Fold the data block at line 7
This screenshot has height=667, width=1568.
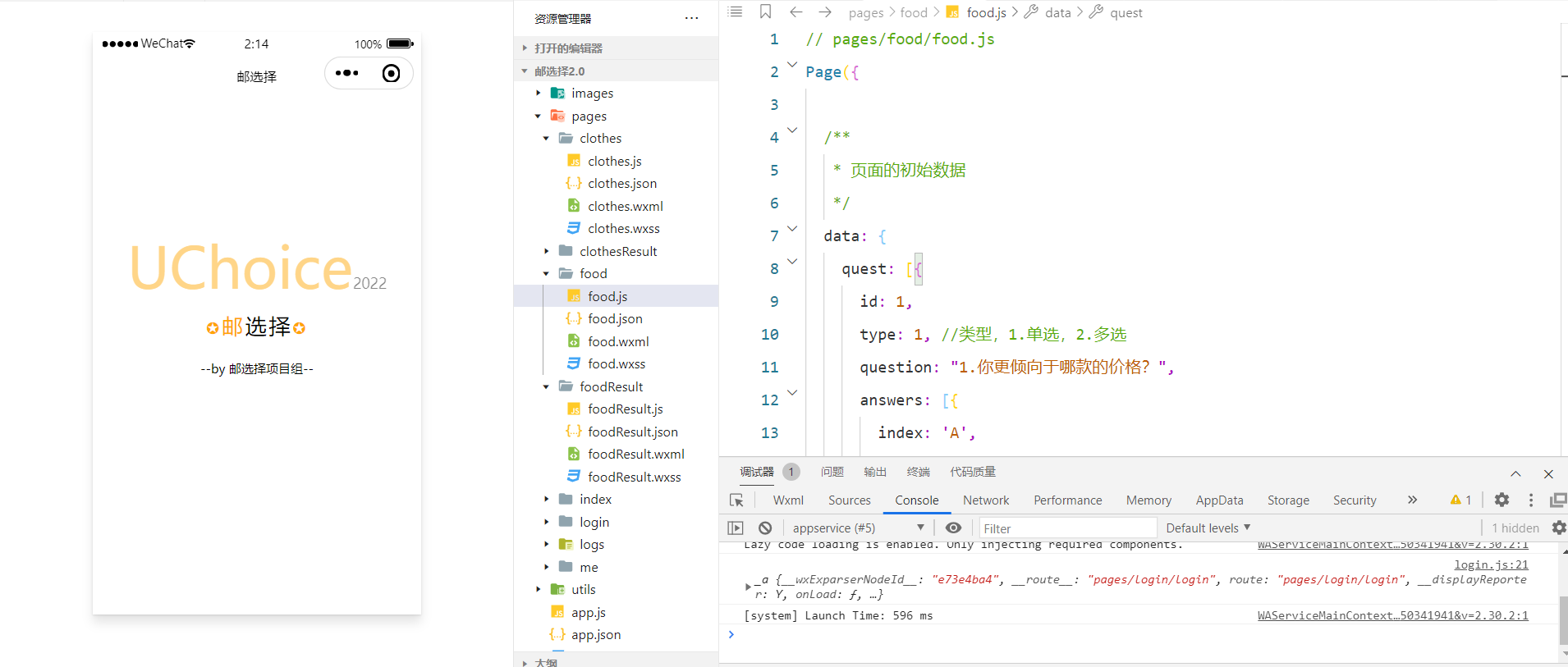(x=792, y=228)
